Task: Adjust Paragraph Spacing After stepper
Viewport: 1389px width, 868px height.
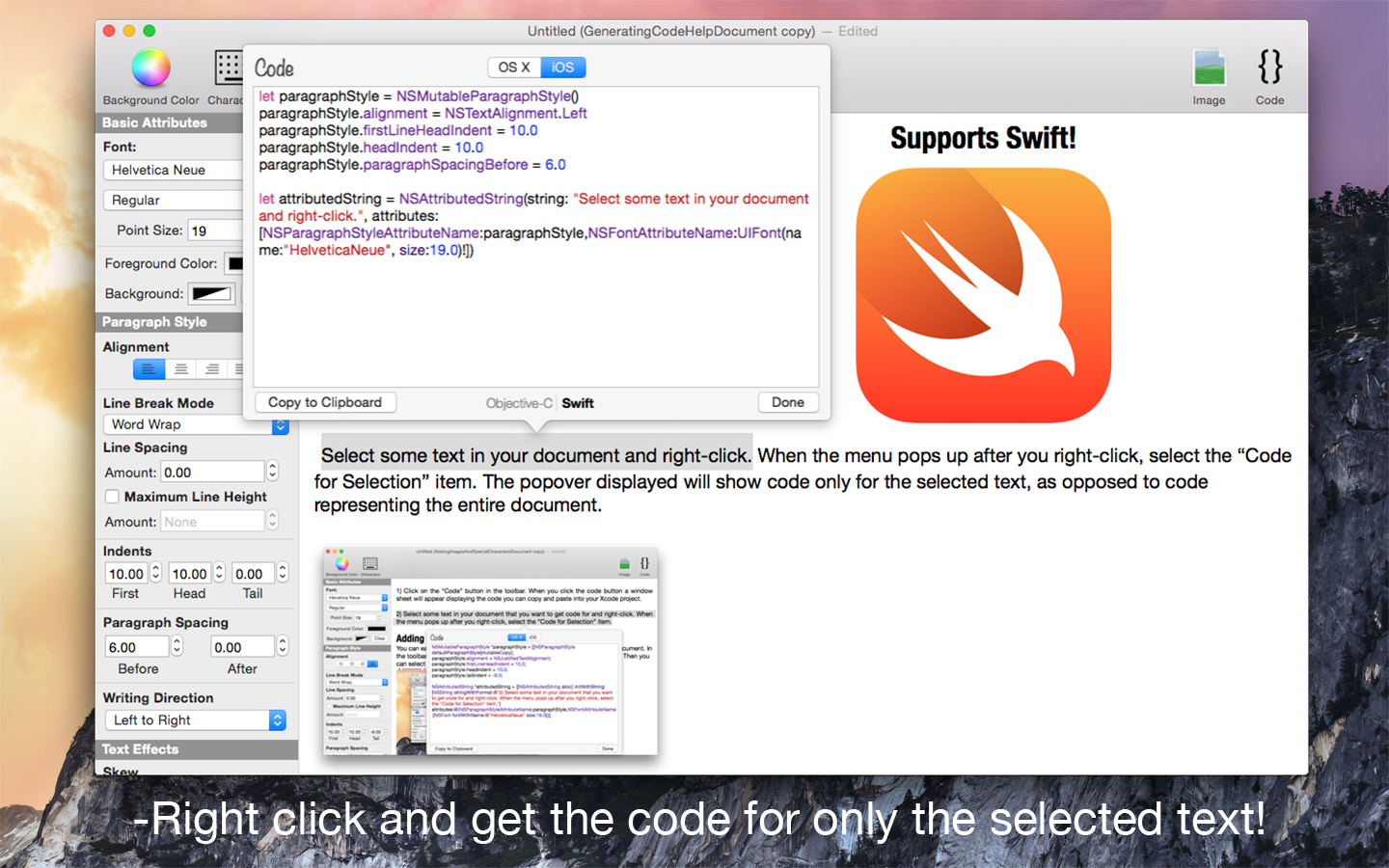Action: pos(283,646)
